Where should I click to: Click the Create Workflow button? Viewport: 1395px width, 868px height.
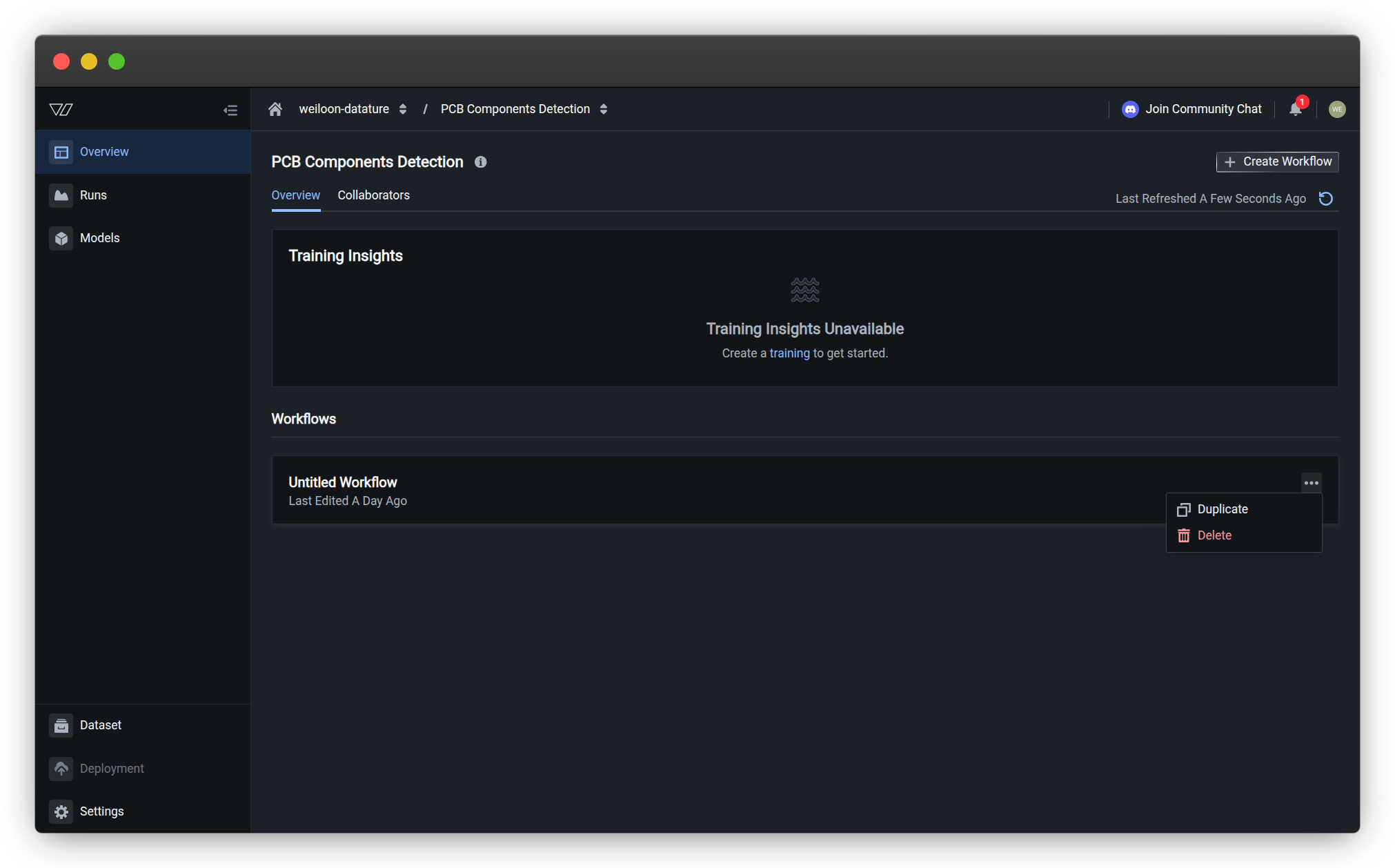(x=1277, y=161)
